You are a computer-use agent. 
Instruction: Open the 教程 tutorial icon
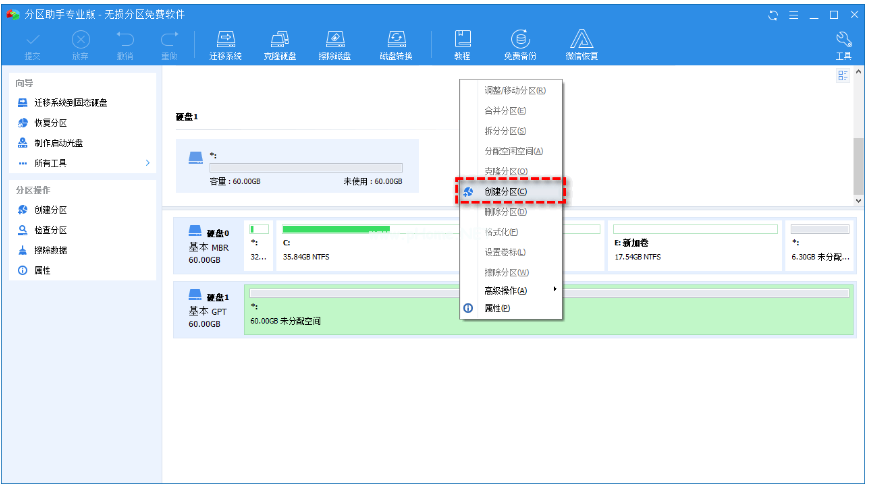(463, 44)
